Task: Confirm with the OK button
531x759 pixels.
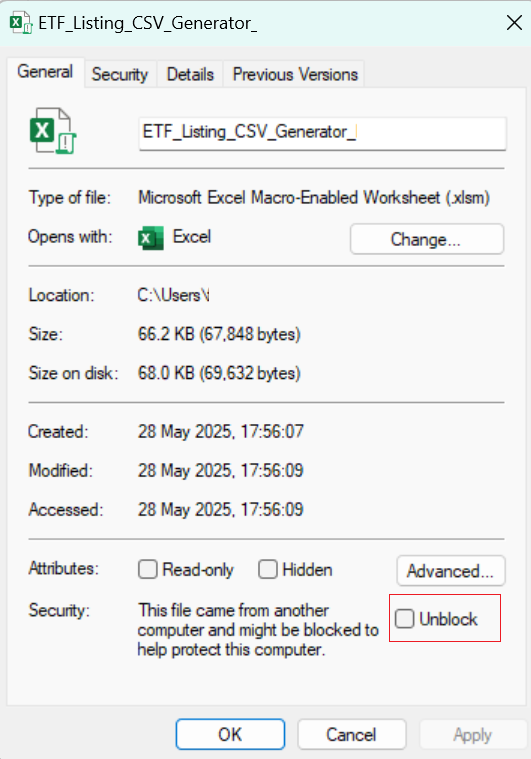Action: point(230,734)
